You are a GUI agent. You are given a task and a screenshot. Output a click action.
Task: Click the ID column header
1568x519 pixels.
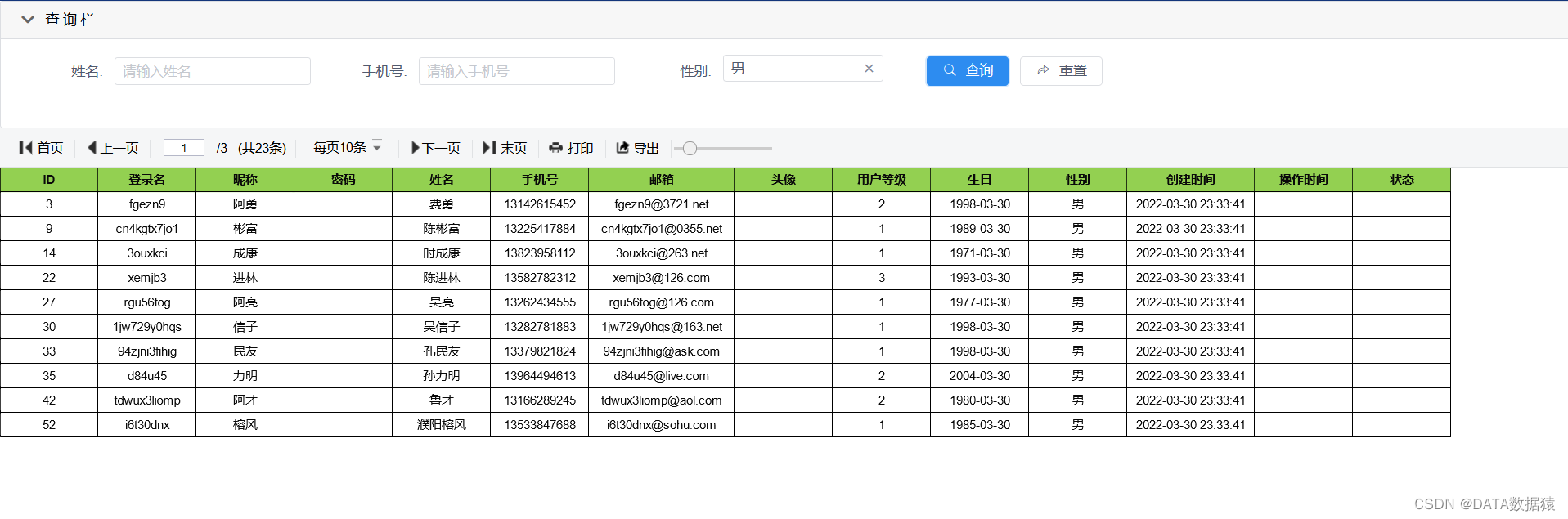49,180
